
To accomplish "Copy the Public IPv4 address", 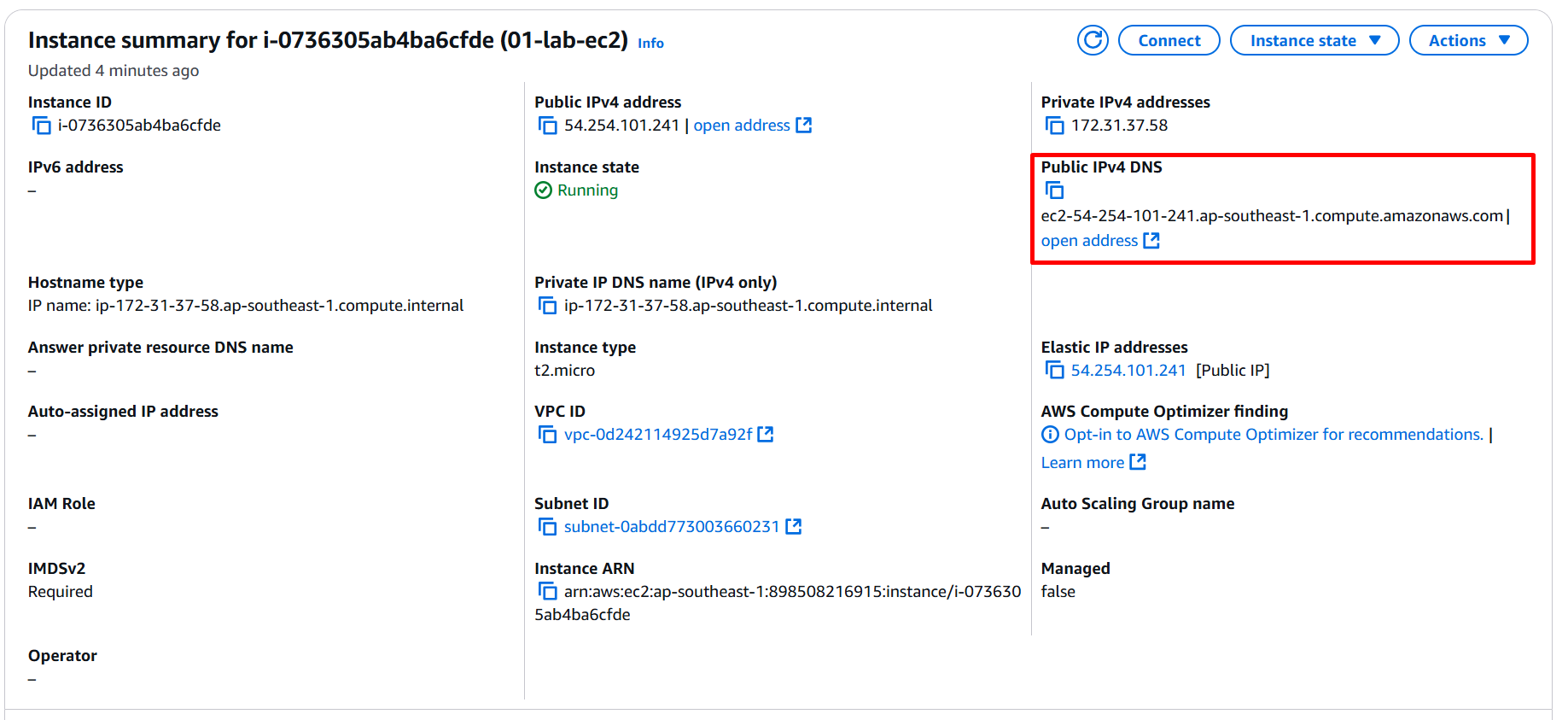I will tap(547, 126).
